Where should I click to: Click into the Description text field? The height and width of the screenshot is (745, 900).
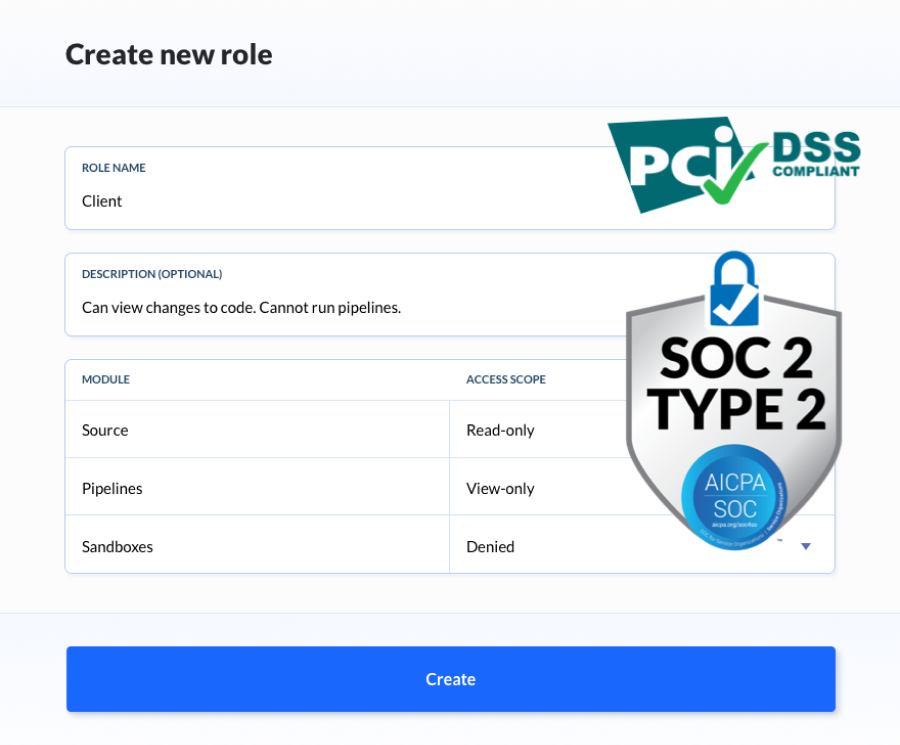pyautogui.click(x=340, y=307)
